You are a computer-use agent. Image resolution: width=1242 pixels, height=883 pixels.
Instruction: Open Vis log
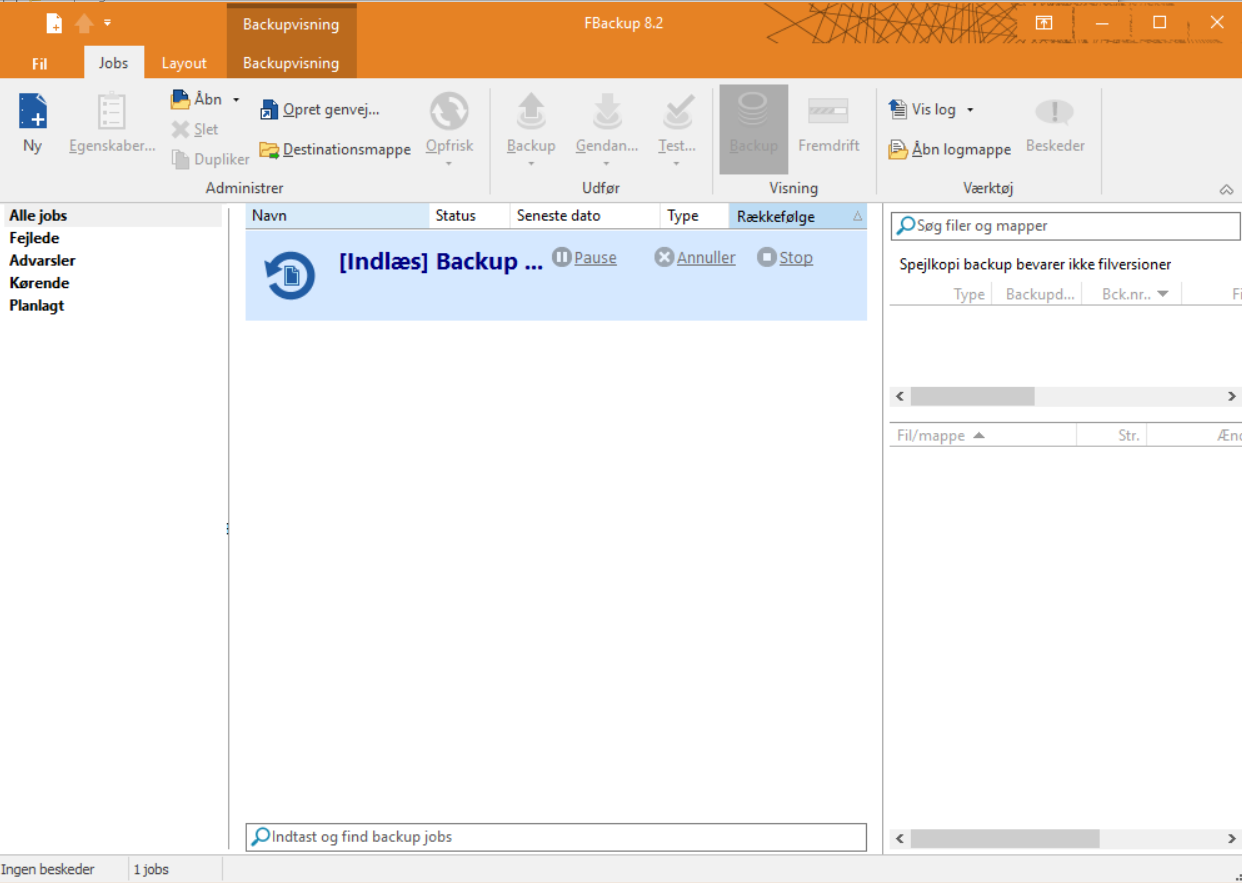(x=922, y=109)
